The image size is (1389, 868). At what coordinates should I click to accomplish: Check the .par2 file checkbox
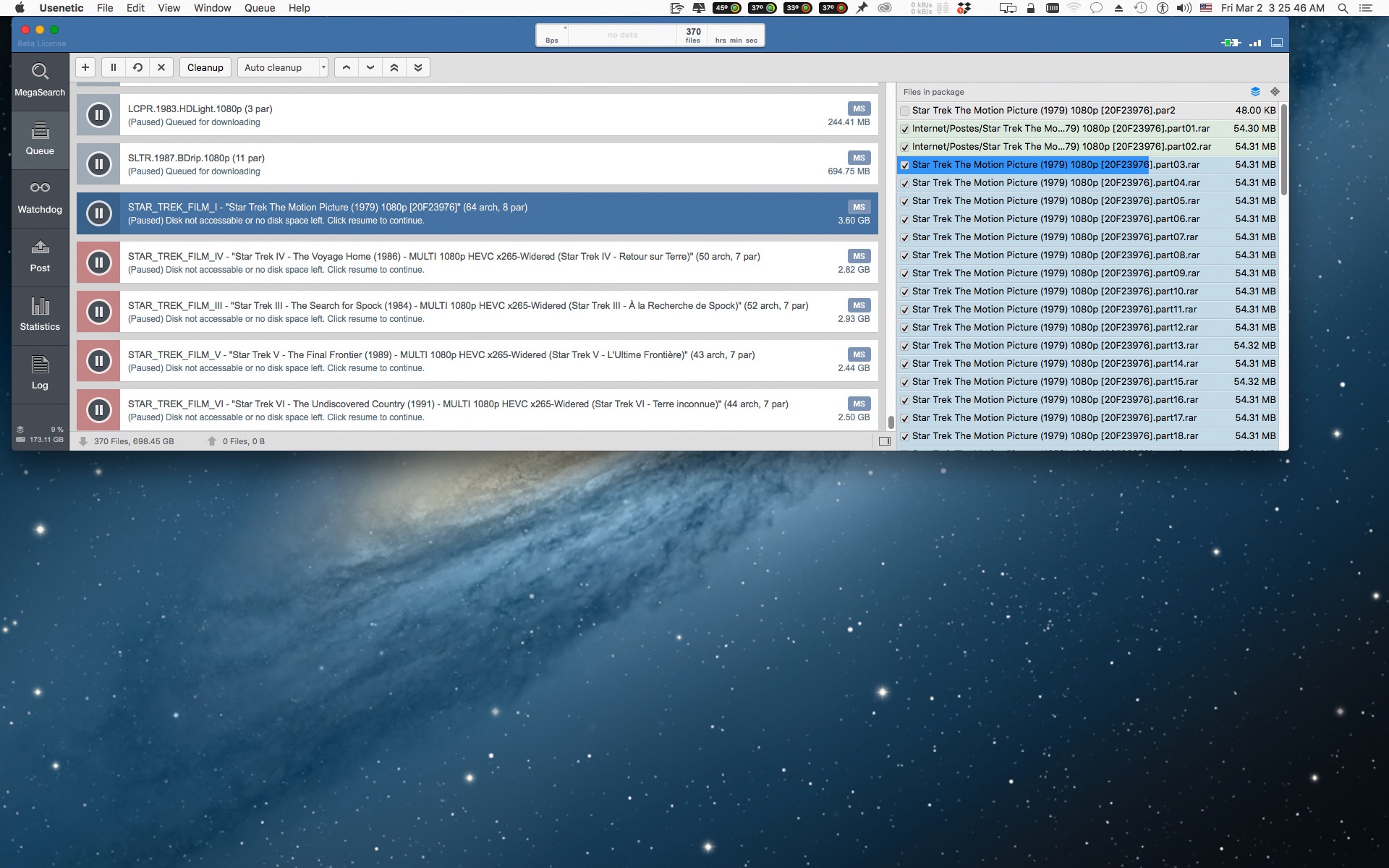904,111
